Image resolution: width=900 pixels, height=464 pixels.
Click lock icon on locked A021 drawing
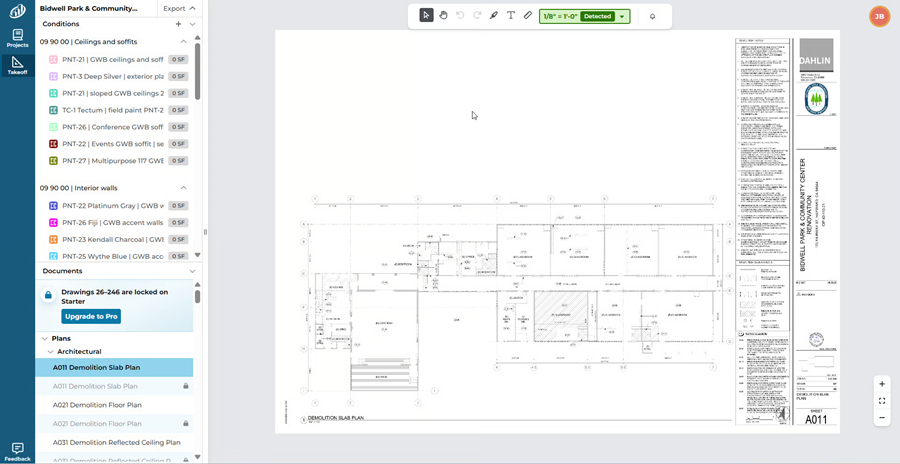(185, 424)
